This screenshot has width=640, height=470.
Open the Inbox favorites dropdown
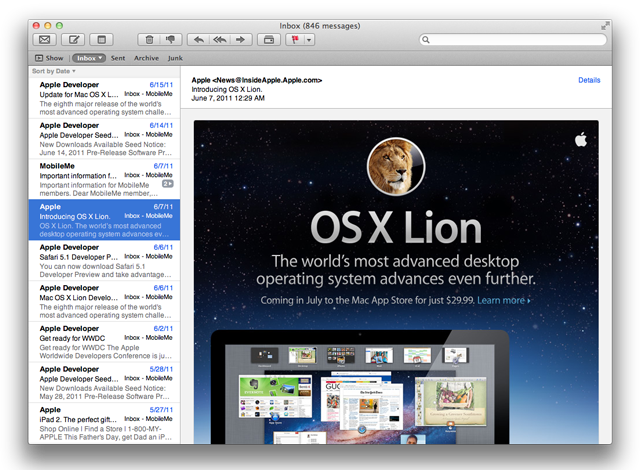89,58
